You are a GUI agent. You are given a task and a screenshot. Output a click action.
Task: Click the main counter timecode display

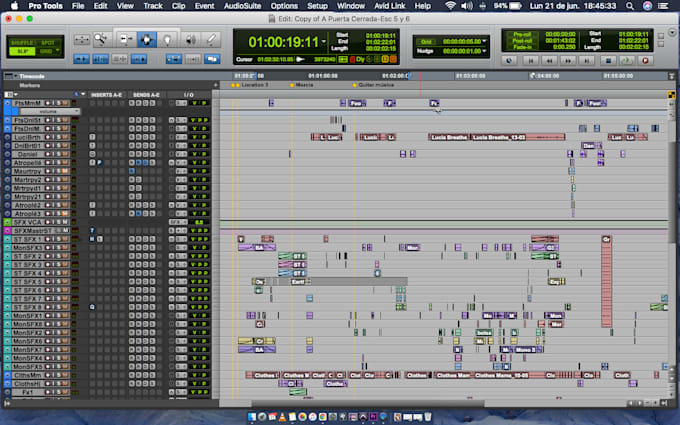(283, 42)
